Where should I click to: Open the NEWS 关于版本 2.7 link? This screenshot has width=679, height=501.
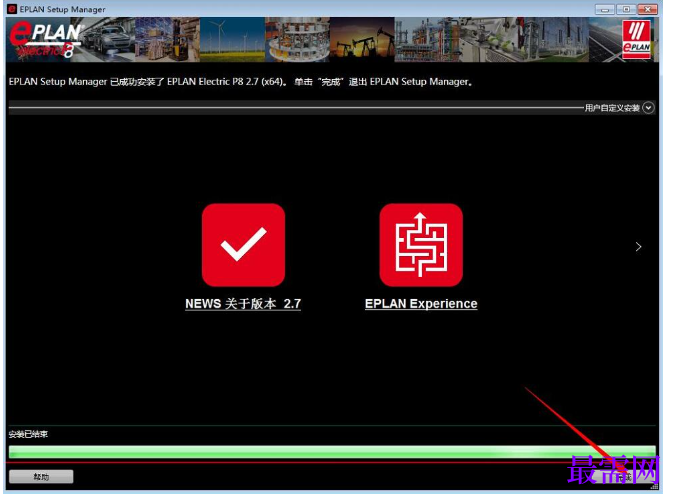coord(243,304)
